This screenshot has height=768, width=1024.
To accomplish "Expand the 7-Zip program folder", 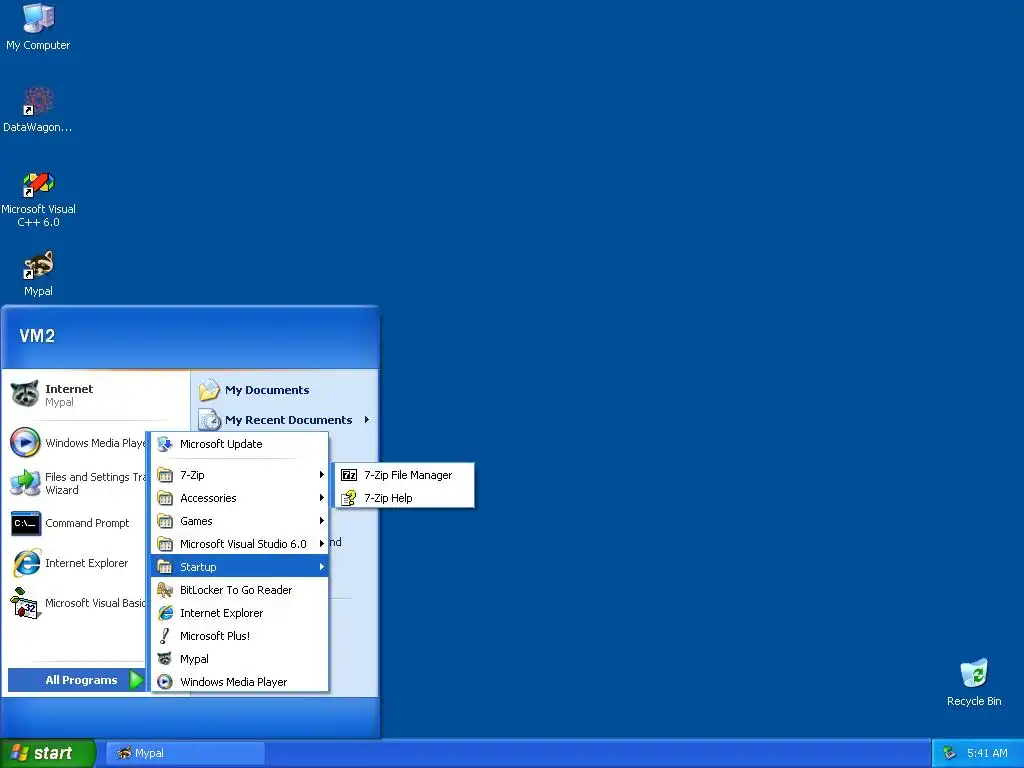I will click(x=239, y=475).
